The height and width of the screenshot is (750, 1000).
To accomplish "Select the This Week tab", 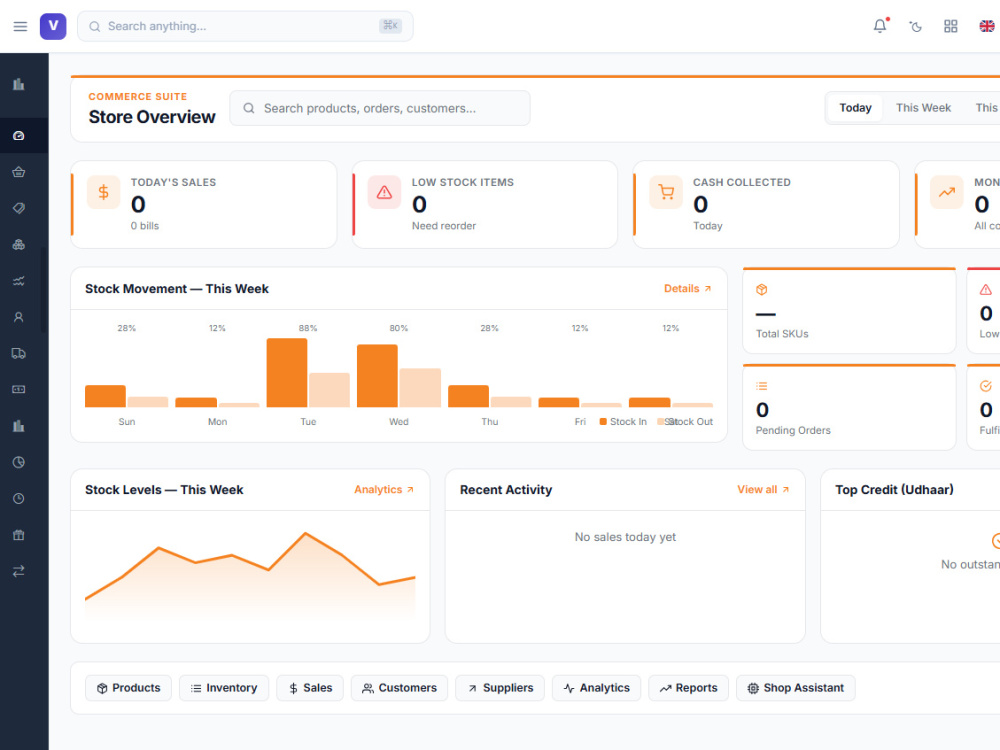I will tap(923, 108).
